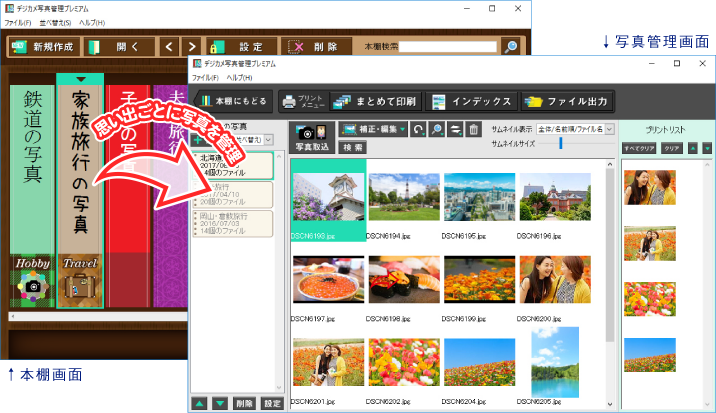Select thumbnail DSCN6202.jpg tulips
The width and height of the screenshot is (716, 413).
click(x=404, y=362)
